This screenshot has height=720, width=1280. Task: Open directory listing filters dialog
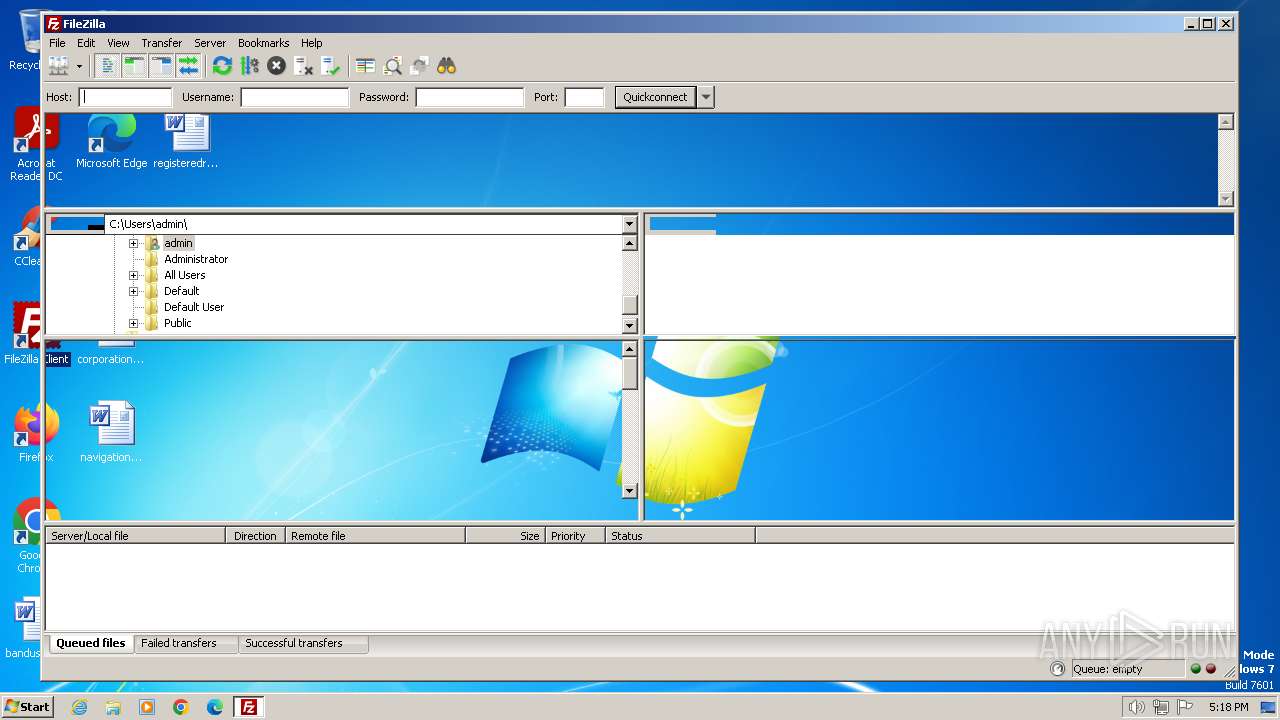point(365,66)
